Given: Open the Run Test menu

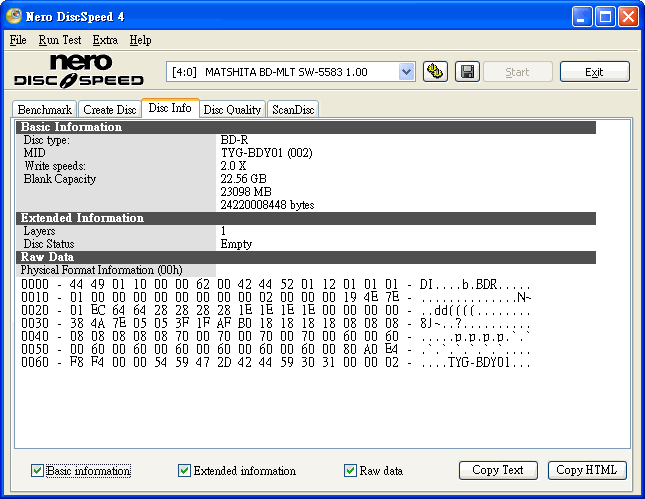Looking at the screenshot, I should 60,40.
